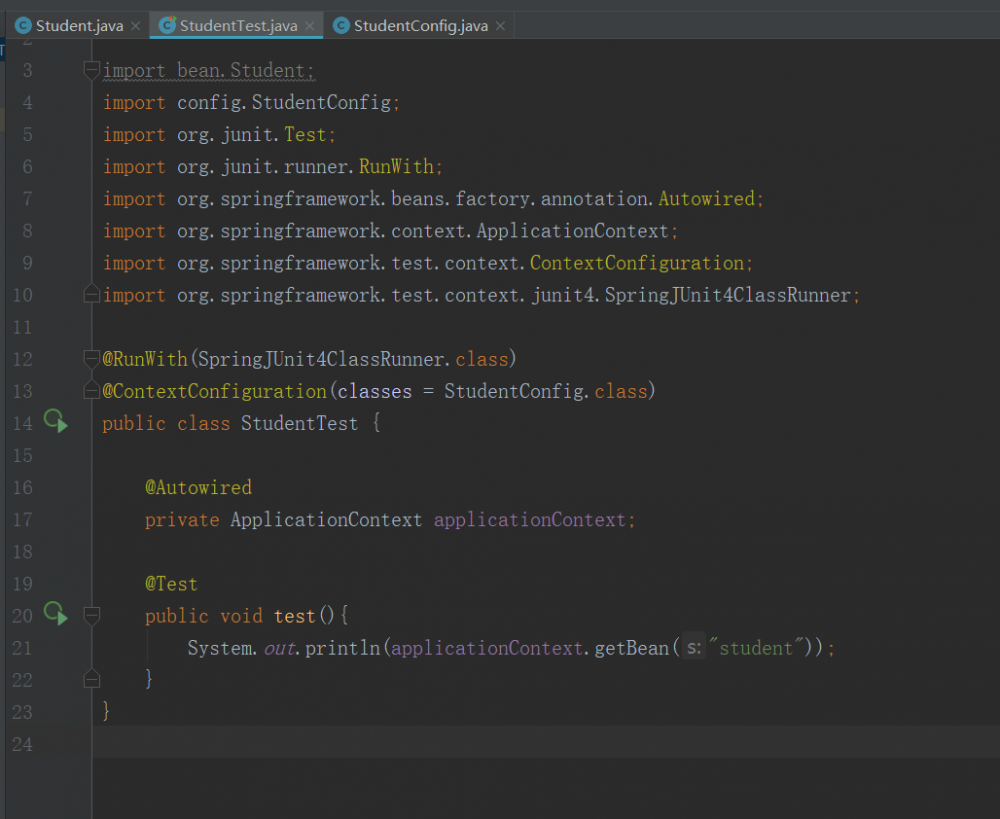Click the StudentConfig.java tab file icon
Viewport: 1000px width, 819px height.
(342, 26)
